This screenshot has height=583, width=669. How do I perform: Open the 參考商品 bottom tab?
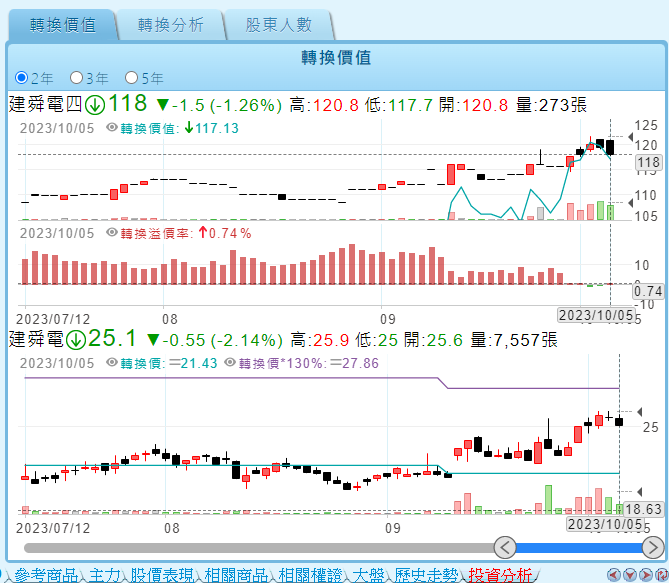point(46,575)
